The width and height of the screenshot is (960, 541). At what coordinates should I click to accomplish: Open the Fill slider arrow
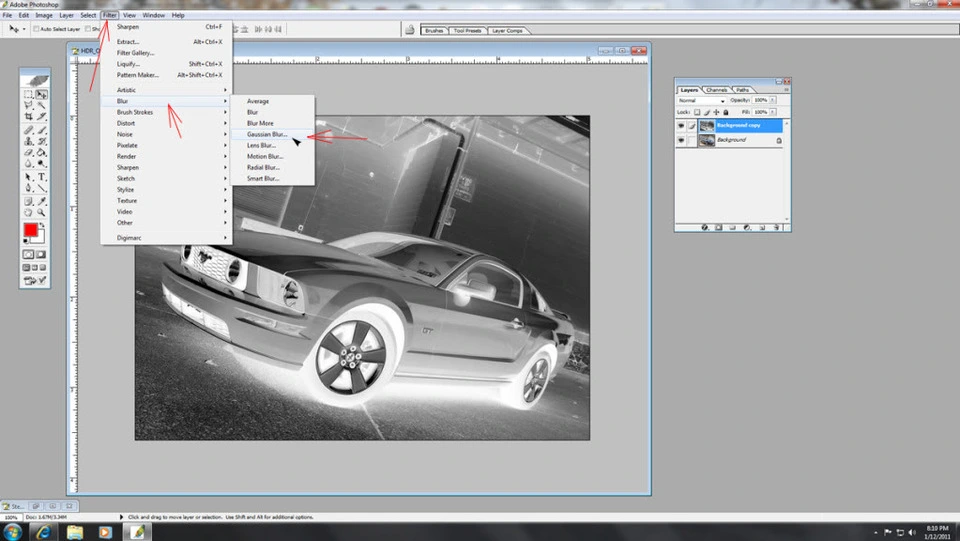click(x=773, y=112)
